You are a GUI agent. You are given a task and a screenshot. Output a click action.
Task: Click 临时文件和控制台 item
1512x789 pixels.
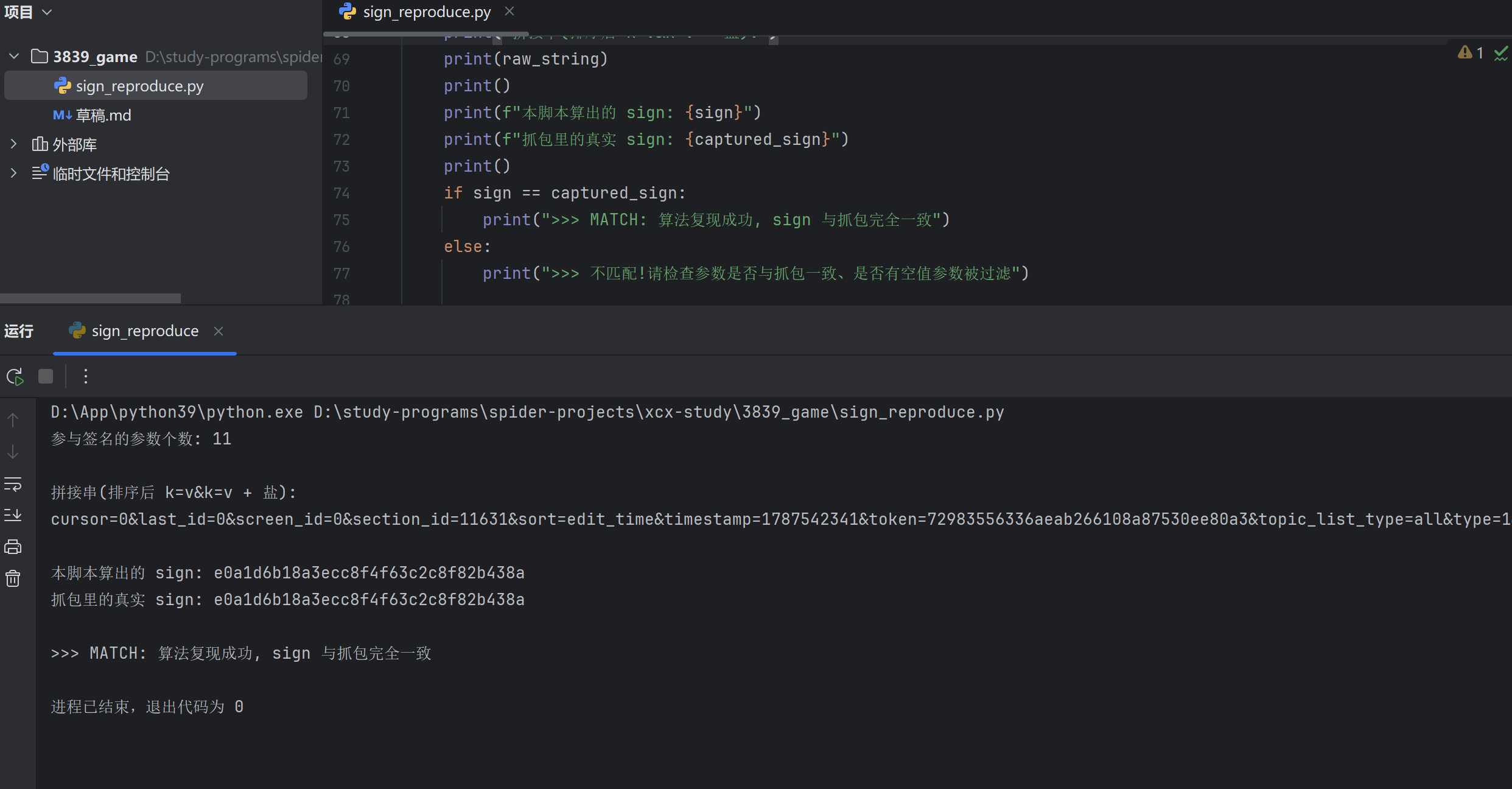(x=111, y=174)
